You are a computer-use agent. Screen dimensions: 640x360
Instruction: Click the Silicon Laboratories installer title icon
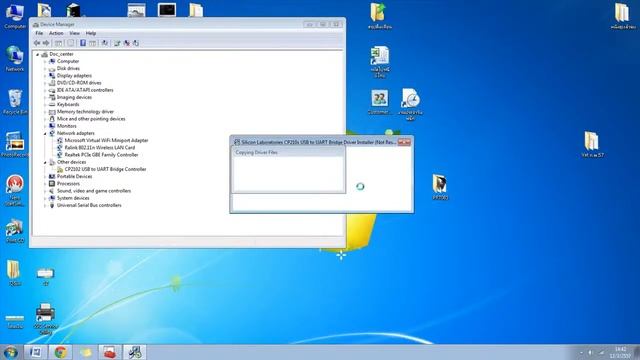(237, 142)
